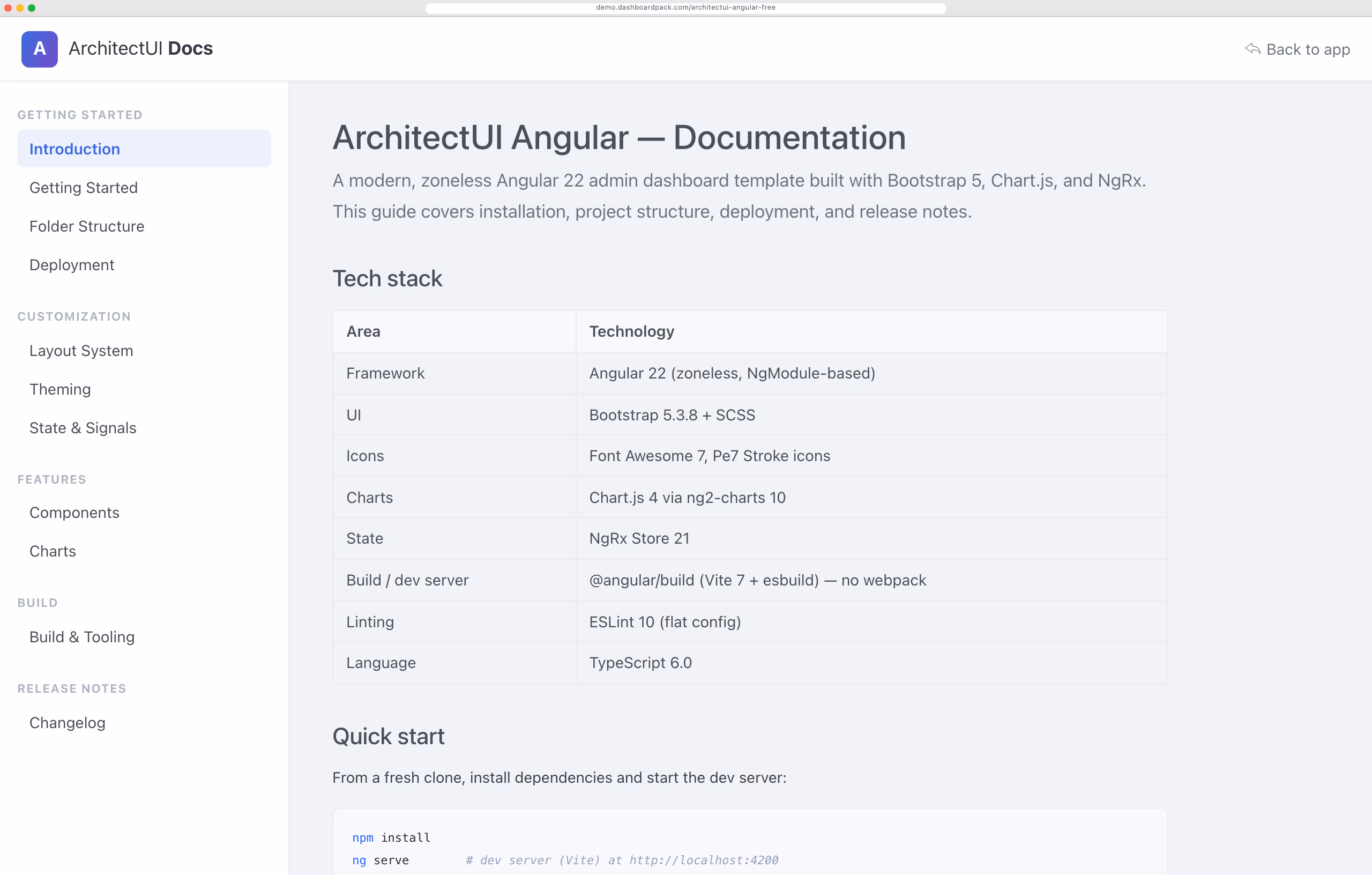This screenshot has height=875, width=1372.
Task: Click the 'Framework' table cell
Action: click(454, 373)
